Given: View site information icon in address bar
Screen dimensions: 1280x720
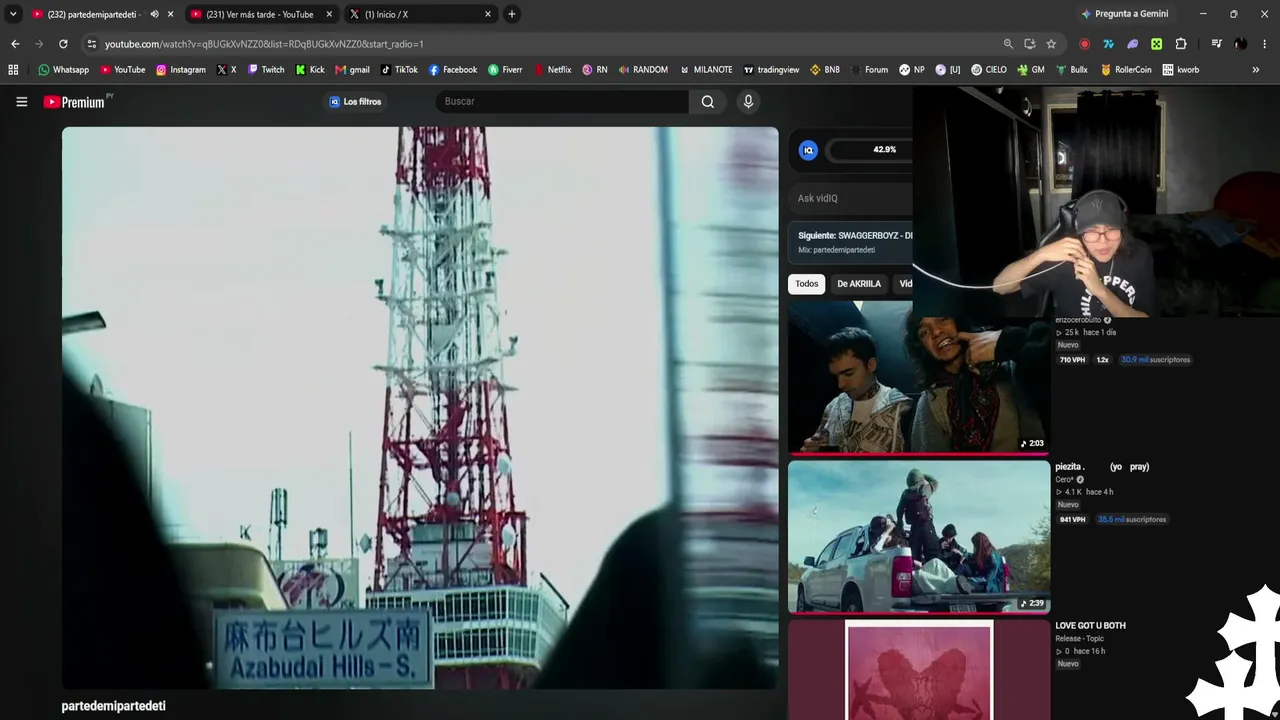Looking at the screenshot, I should (x=91, y=44).
